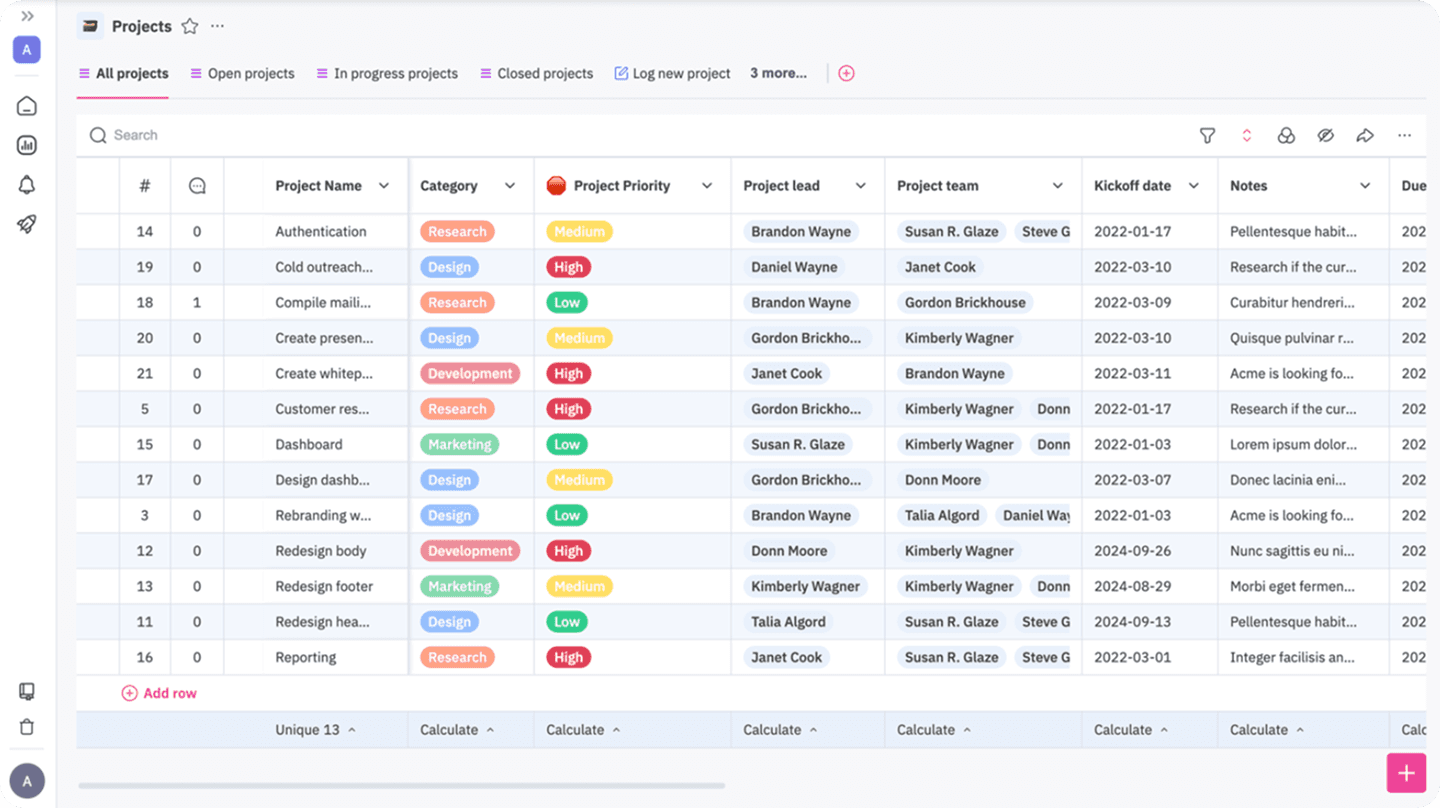1440x808 pixels.
Task: Click Research tag in Authentication row
Action: click(x=457, y=232)
